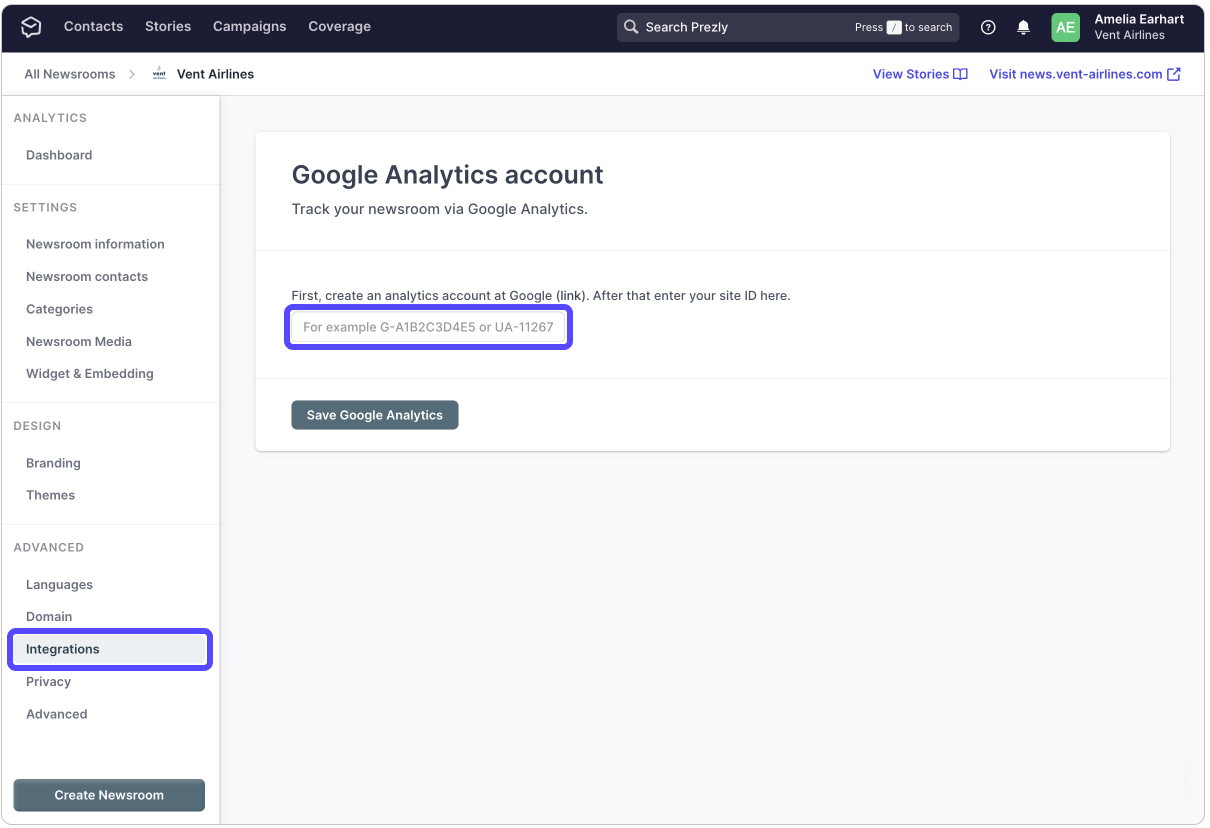Click the breadcrumb chevron separator
Screen dimensions: 1210x828
click(x=132, y=74)
